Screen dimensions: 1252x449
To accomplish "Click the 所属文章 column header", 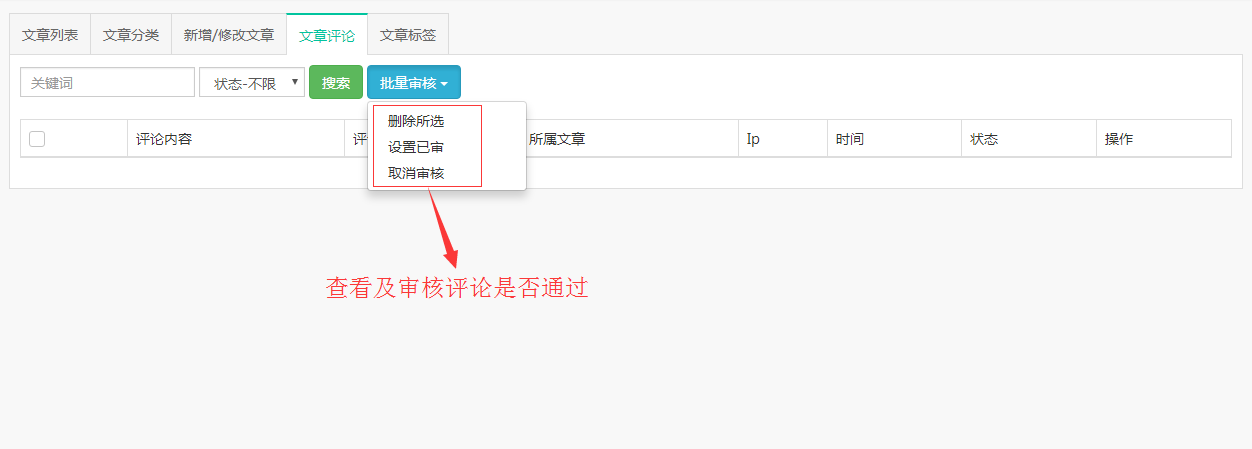I will click(557, 139).
